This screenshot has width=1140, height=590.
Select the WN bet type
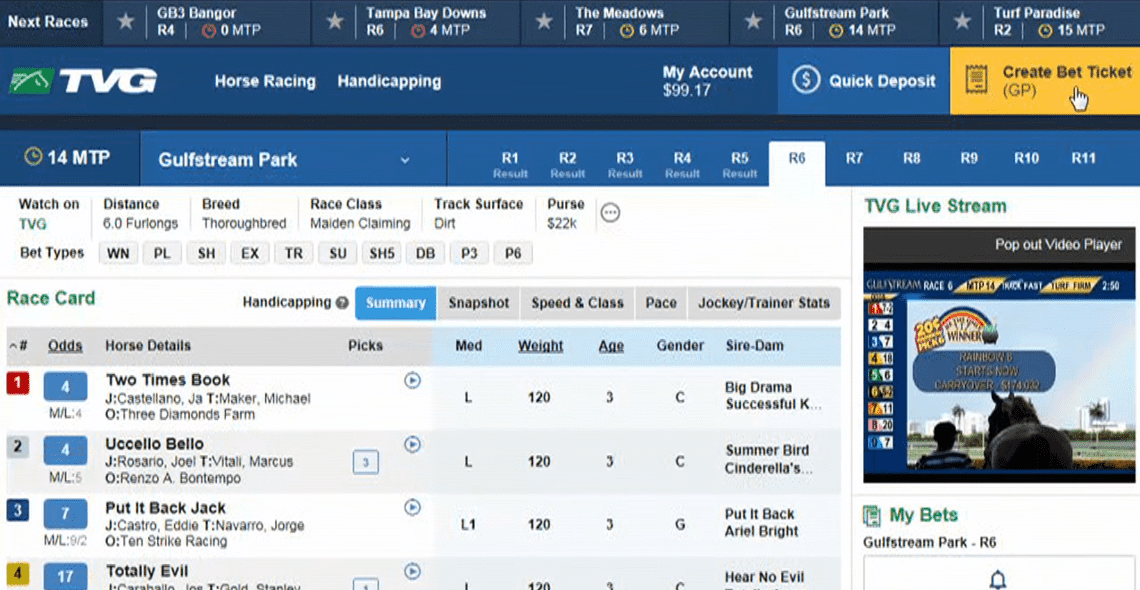coord(118,254)
